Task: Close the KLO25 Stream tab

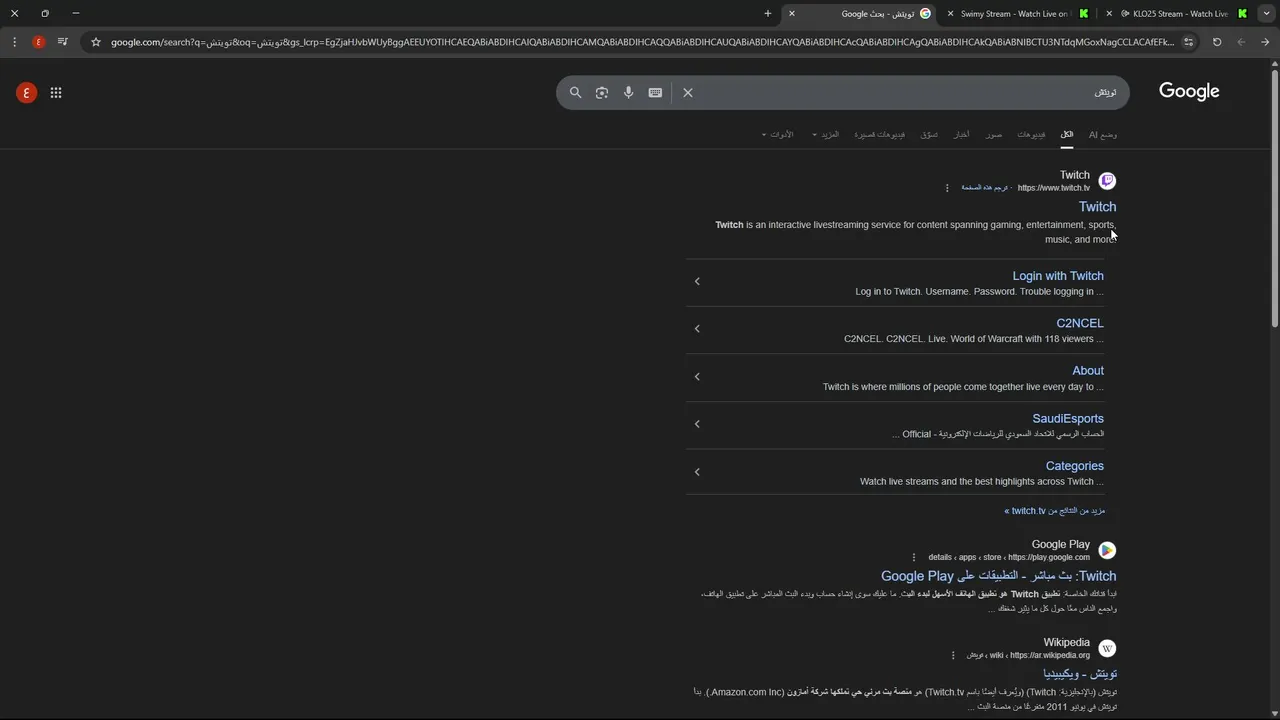Action: (1109, 13)
